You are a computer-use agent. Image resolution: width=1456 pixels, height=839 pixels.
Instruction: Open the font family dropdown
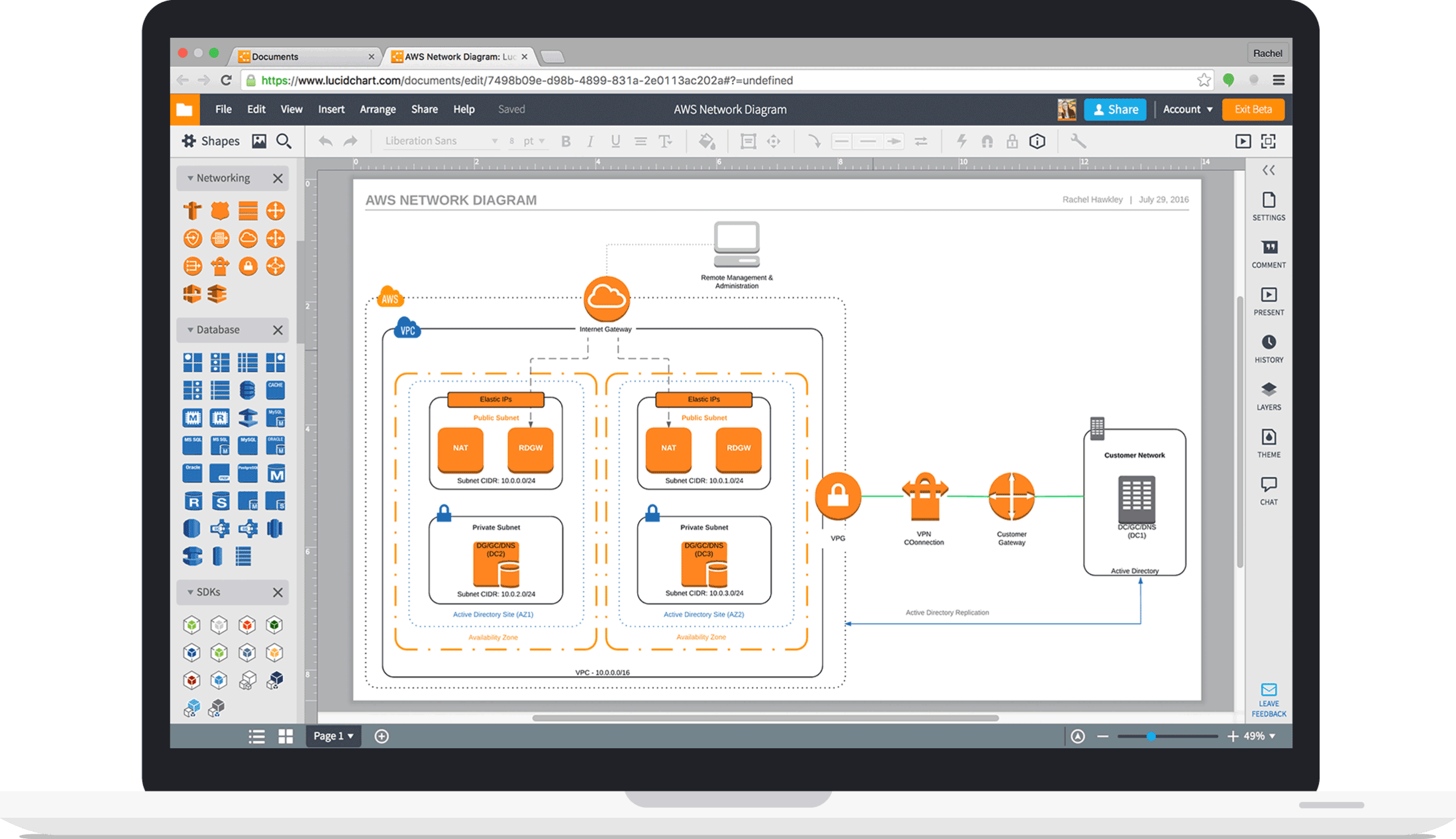click(x=437, y=140)
